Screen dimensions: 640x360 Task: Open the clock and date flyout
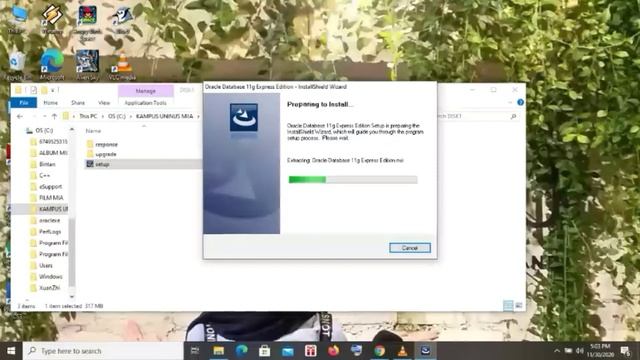click(x=600, y=351)
